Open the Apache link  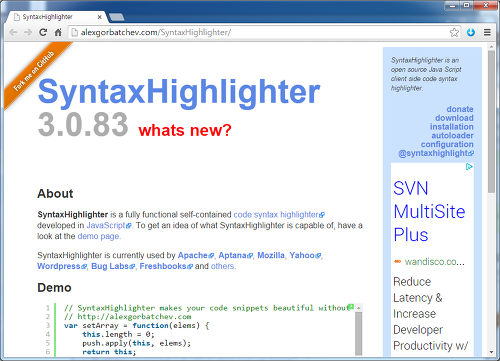pyautogui.click(x=196, y=255)
